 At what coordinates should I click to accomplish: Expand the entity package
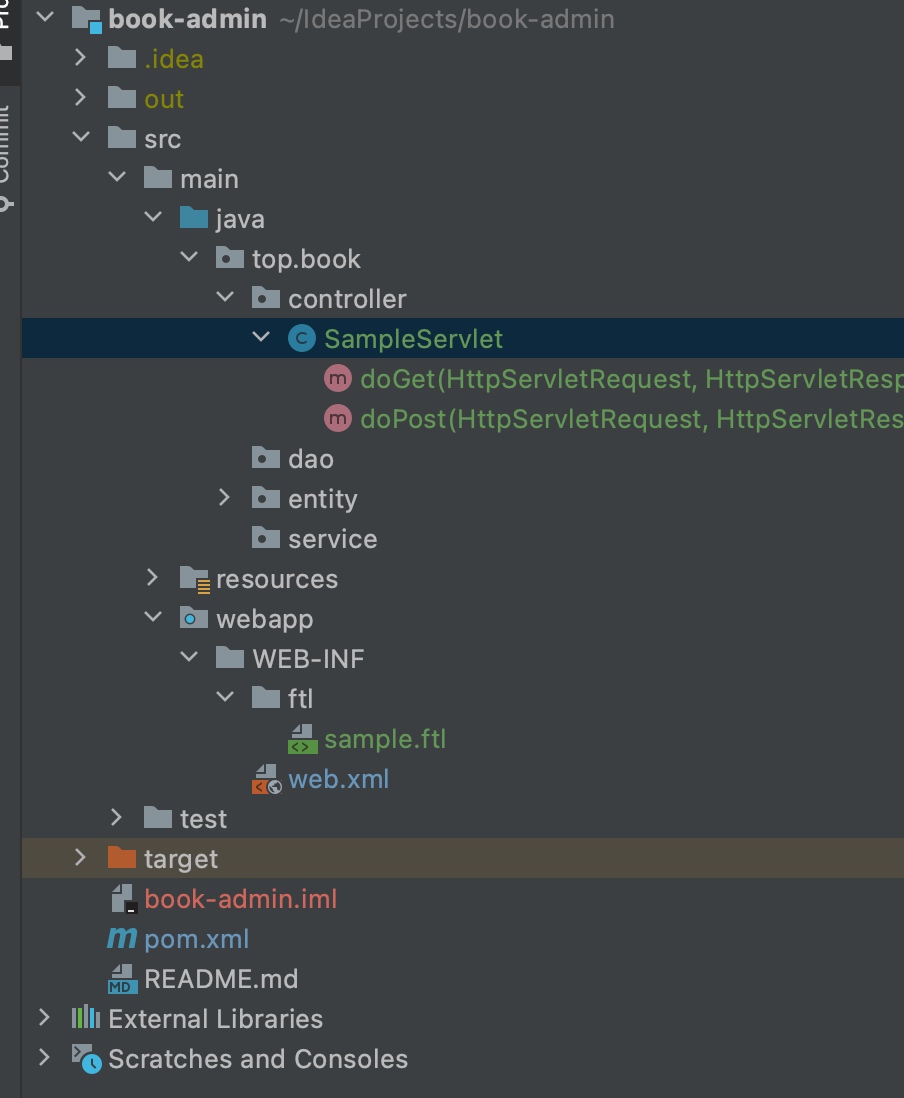(x=225, y=498)
